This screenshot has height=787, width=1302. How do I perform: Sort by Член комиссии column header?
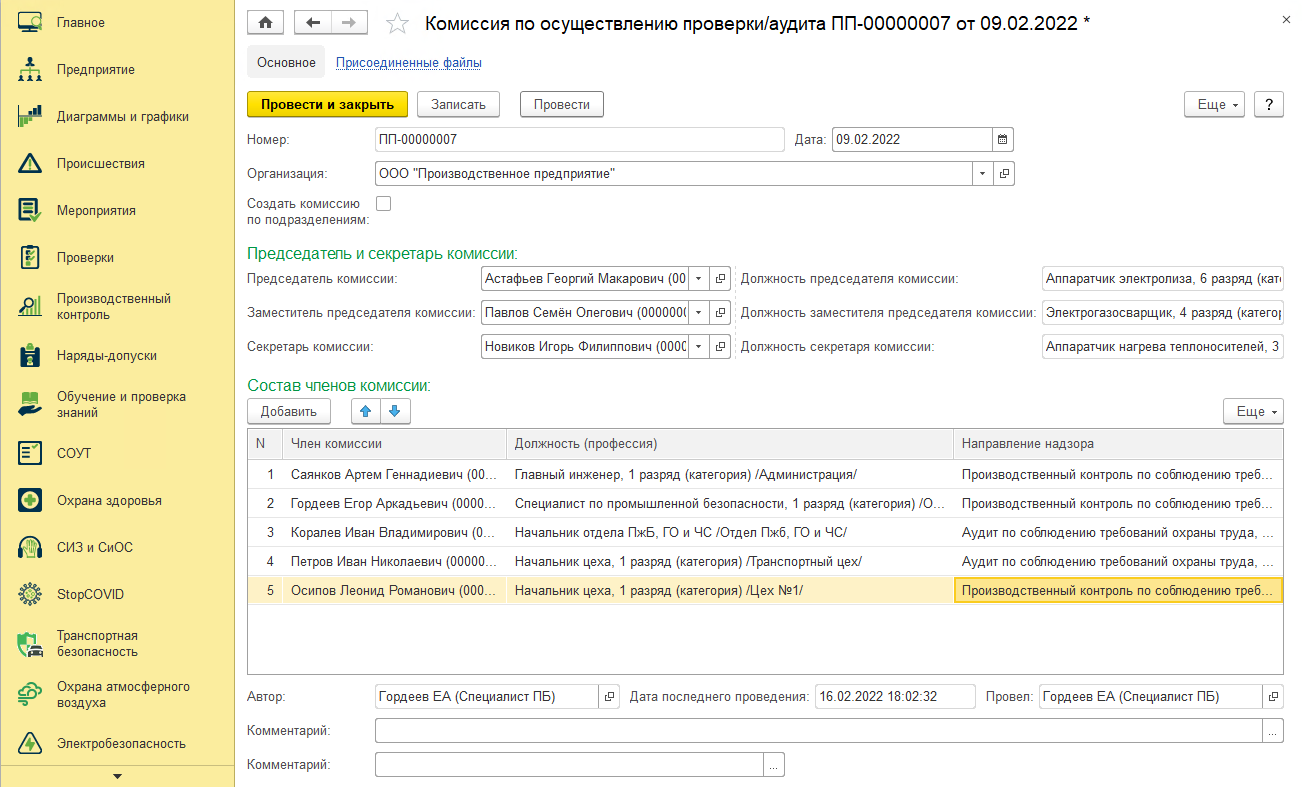click(x=394, y=444)
